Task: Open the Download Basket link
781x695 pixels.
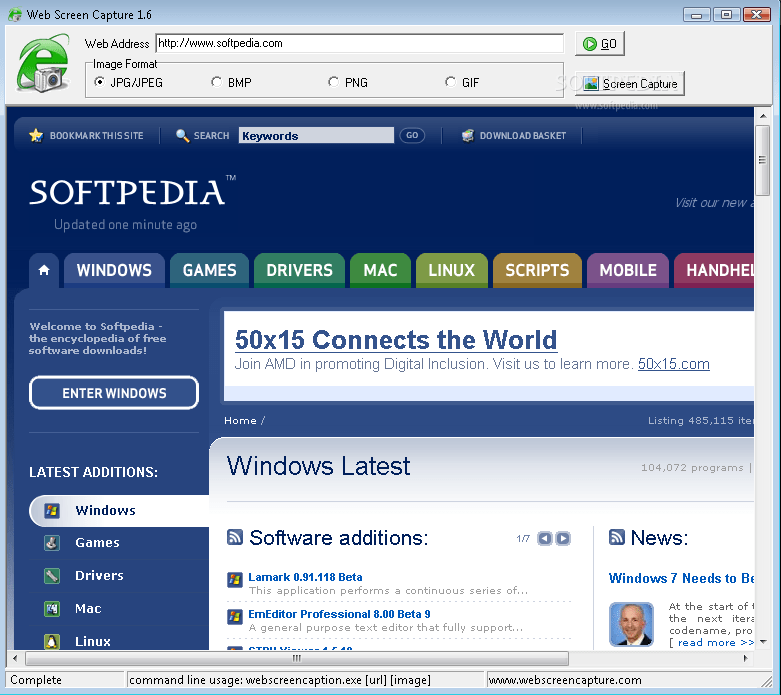Action: point(522,136)
